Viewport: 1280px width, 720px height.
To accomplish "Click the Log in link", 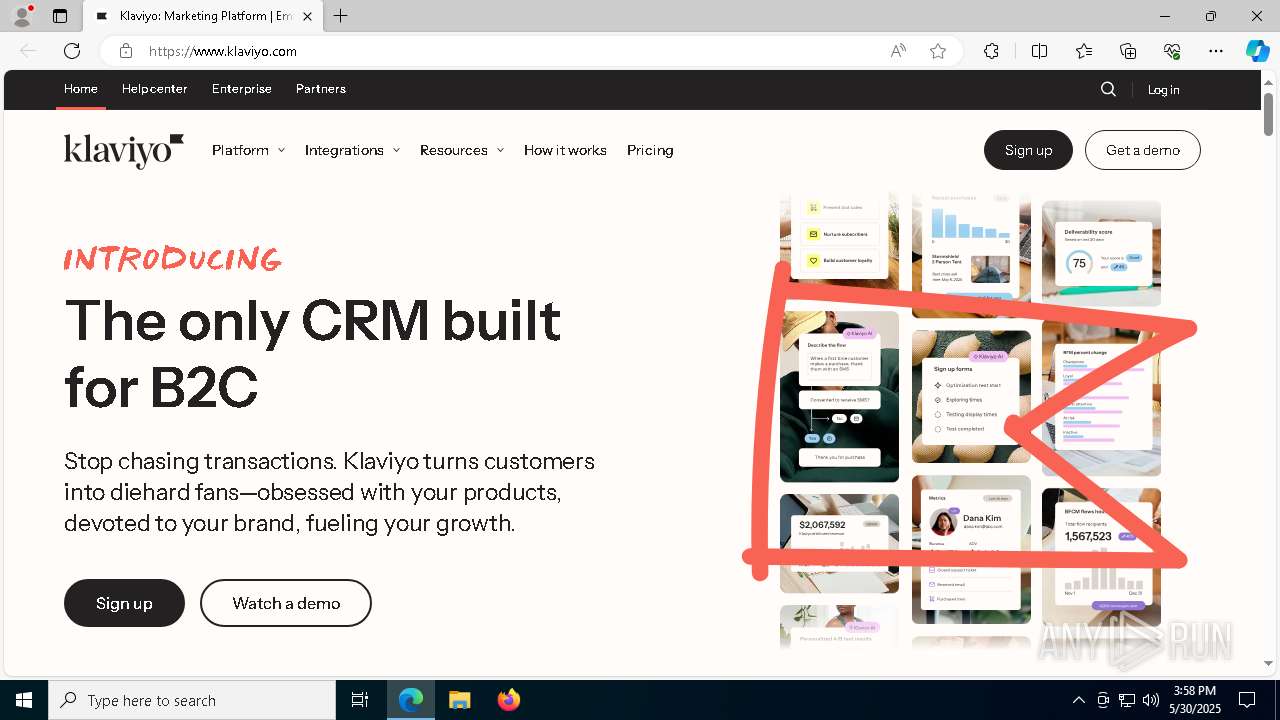I will (1163, 90).
